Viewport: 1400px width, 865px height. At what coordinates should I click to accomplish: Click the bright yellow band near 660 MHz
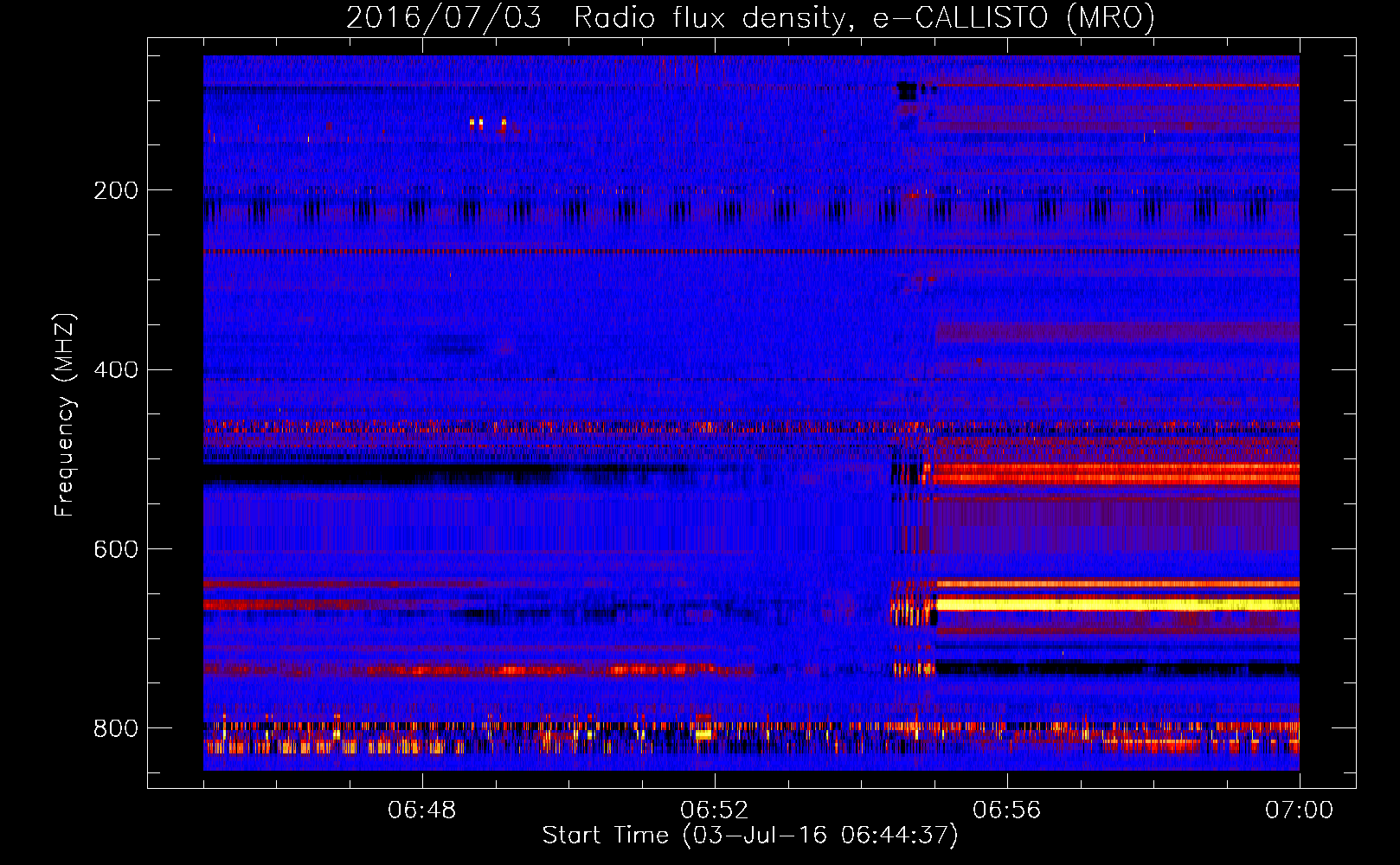point(1117,604)
